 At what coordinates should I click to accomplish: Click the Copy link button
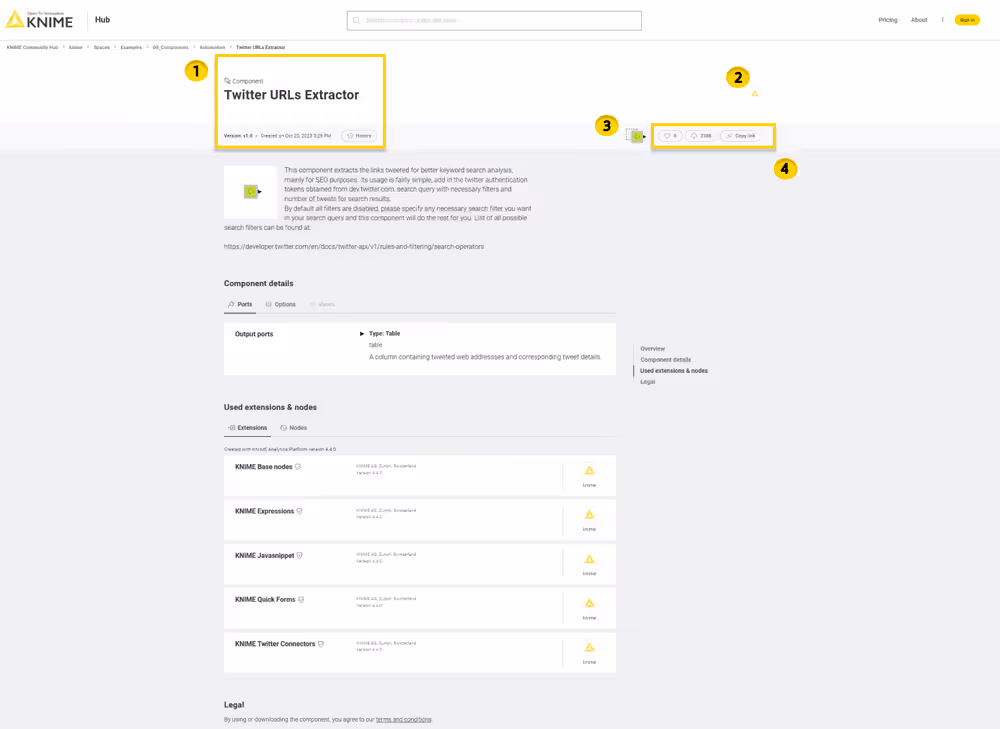[740, 135]
